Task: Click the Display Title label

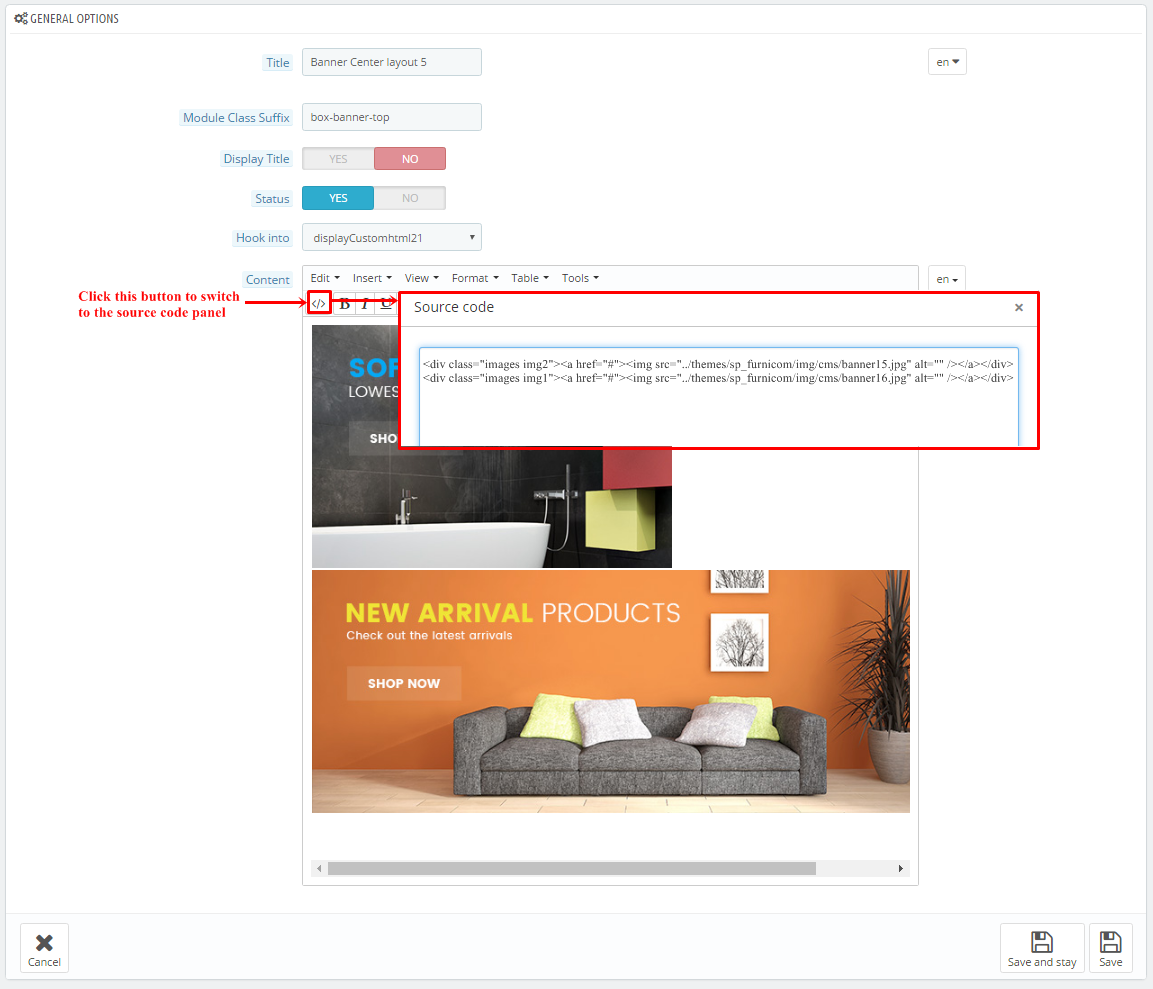Action: pyautogui.click(x=256, y=159)
